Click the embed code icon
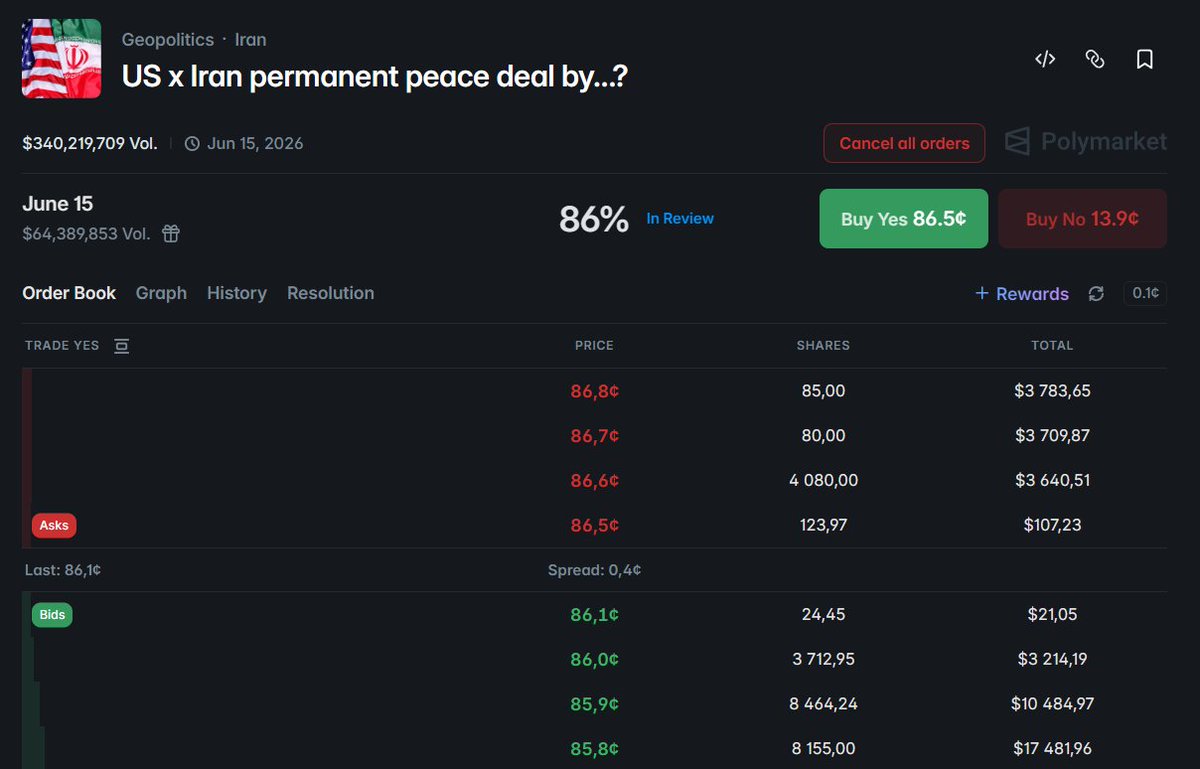Image resolution: width=1200 pixels, height=769 pixels. pos(1045,59)
